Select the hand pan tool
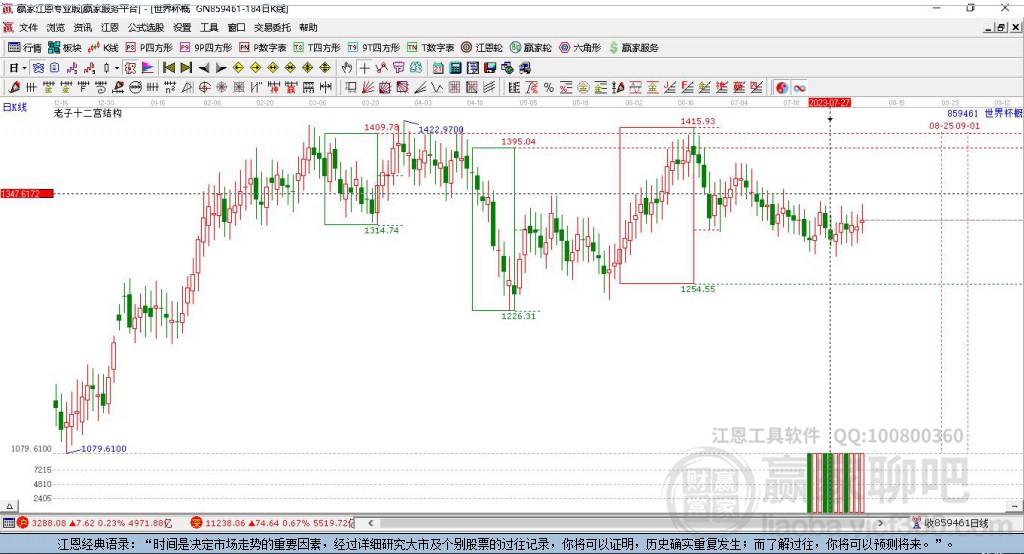This screenshot has width=1024, height=554. tap(347, 68)
